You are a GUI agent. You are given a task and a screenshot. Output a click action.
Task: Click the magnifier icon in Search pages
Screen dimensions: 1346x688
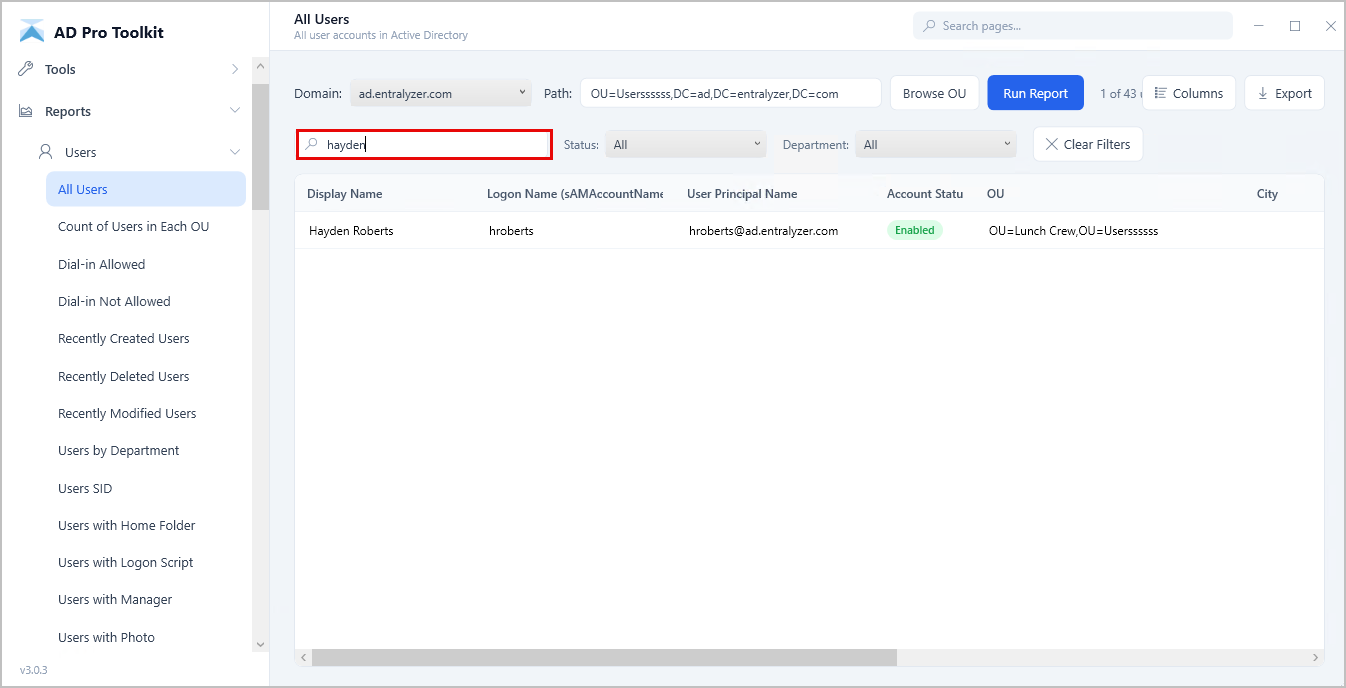tap(929, 26)
